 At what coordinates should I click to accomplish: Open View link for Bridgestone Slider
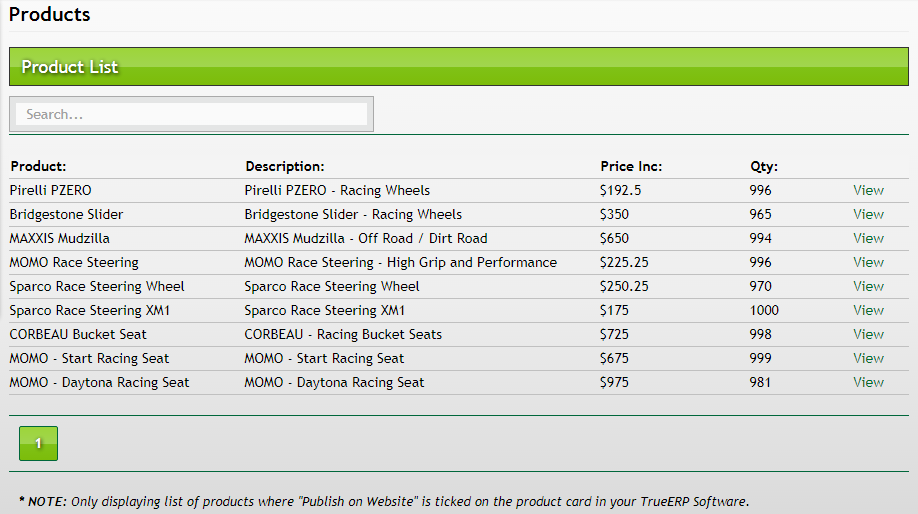click(868, 214)
